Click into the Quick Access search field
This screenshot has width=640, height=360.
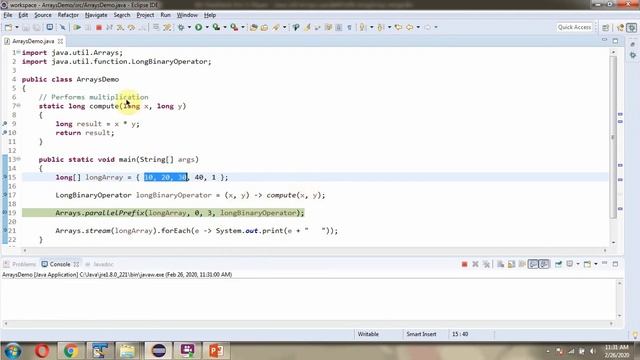tap(574, 27)
